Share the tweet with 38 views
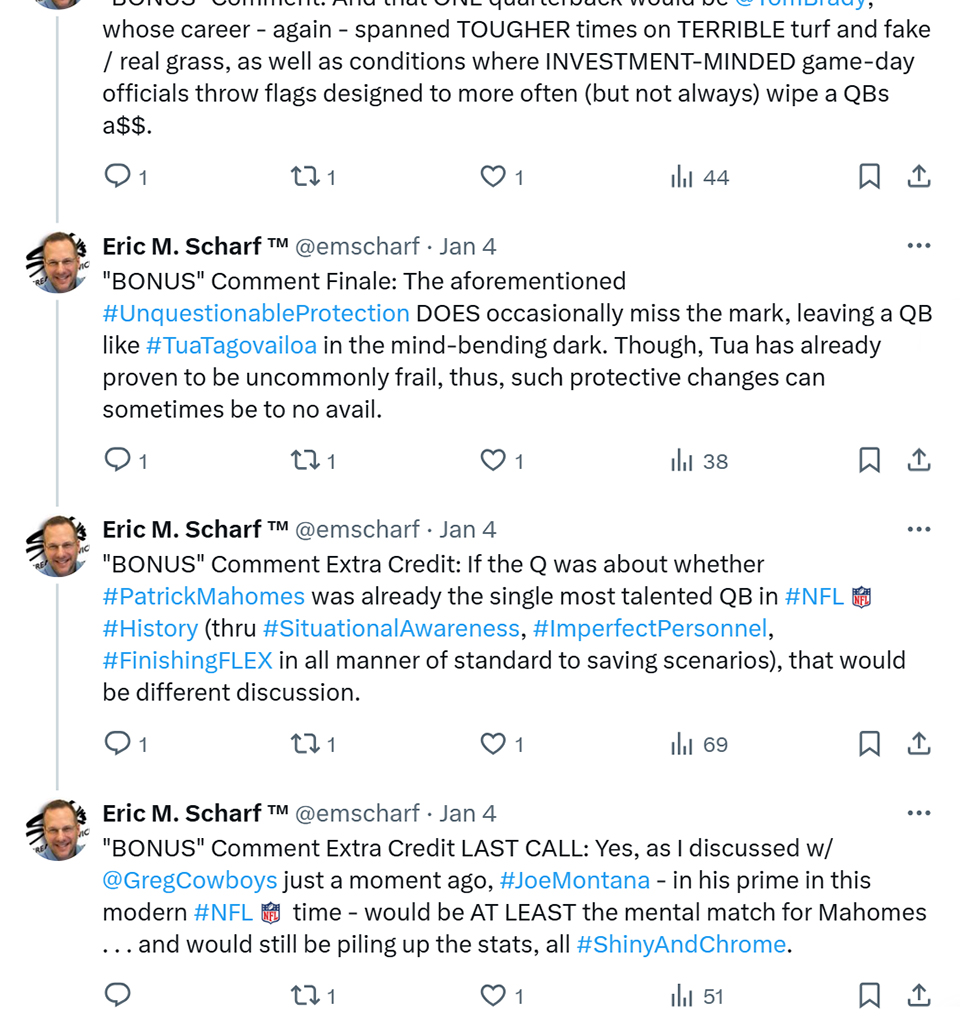 point(918,460)
